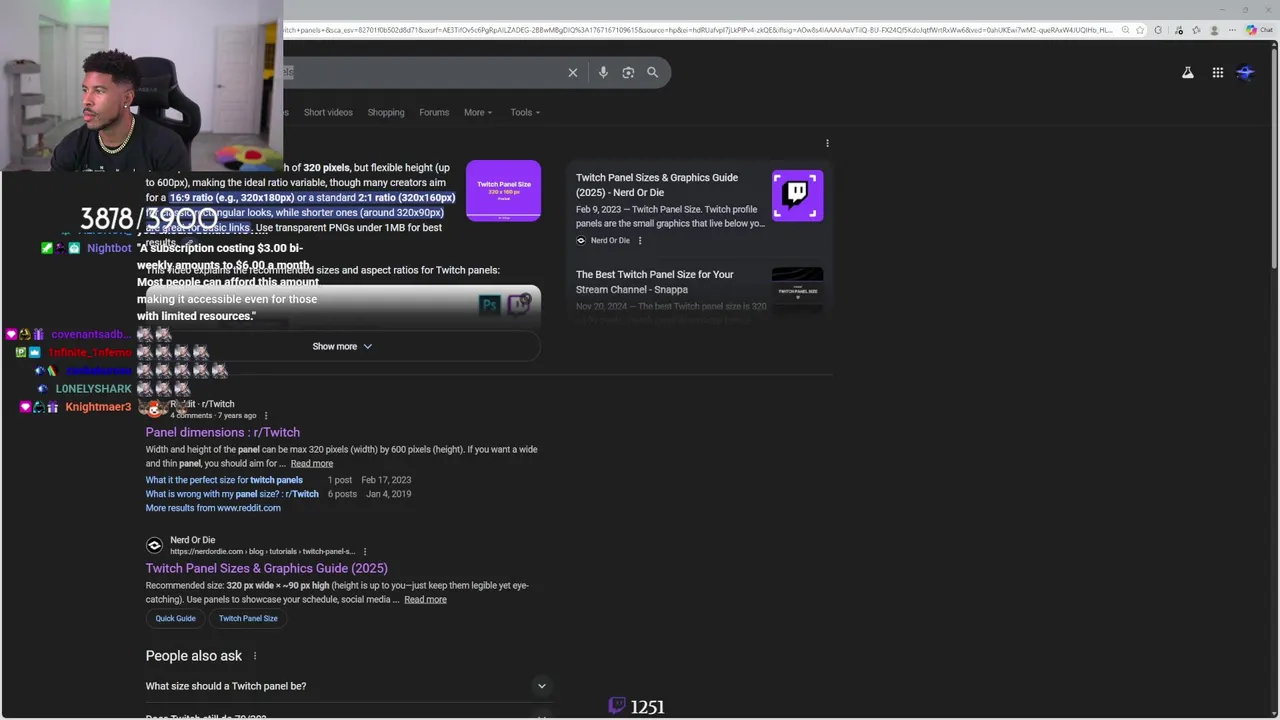The width and height of the screenshot is (1280, 720).
Task: Select the Twitch Panel Size chip
Action: pyautogui.click(x=248, y=618)
